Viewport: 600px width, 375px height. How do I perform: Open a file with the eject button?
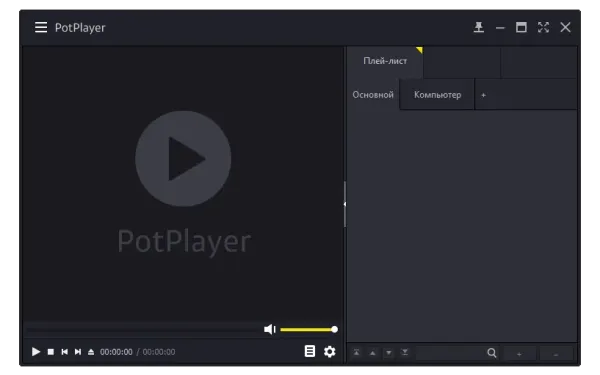tap(91, 352)
